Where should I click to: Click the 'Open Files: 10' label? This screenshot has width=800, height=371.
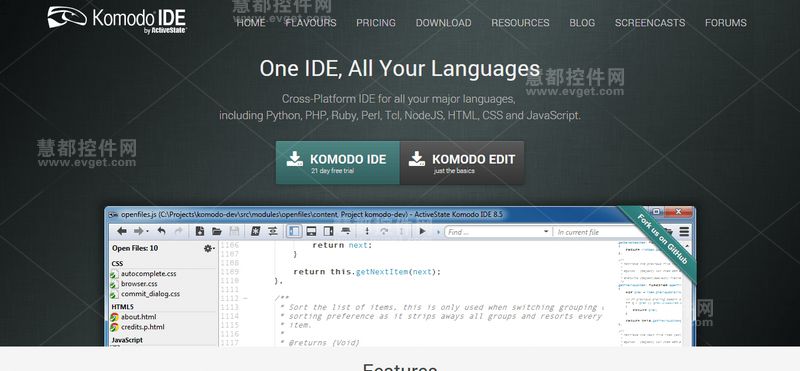(x=135, y=248)
